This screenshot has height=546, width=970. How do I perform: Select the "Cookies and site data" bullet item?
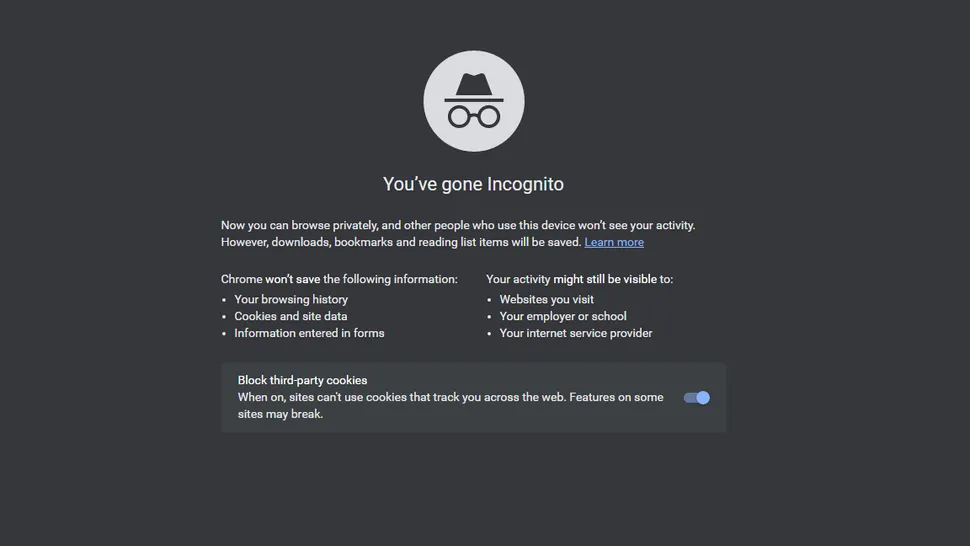(291, 316)
